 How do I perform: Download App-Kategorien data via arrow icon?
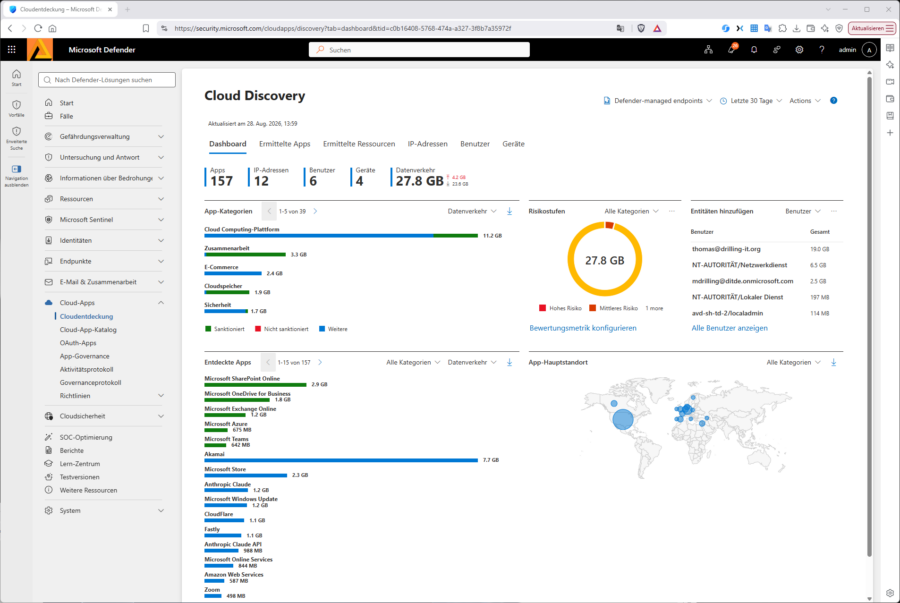click(509, 211)
